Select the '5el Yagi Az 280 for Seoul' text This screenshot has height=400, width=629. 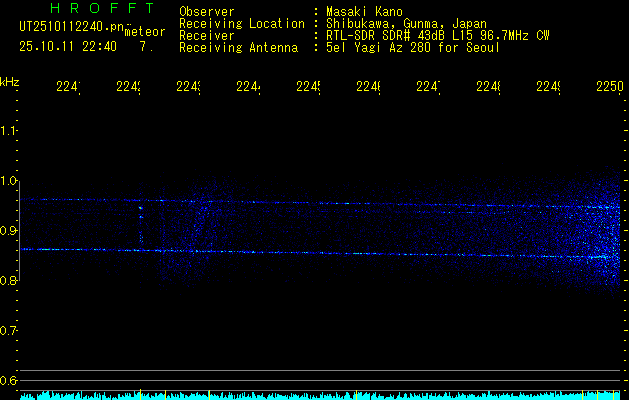point(413,47)
